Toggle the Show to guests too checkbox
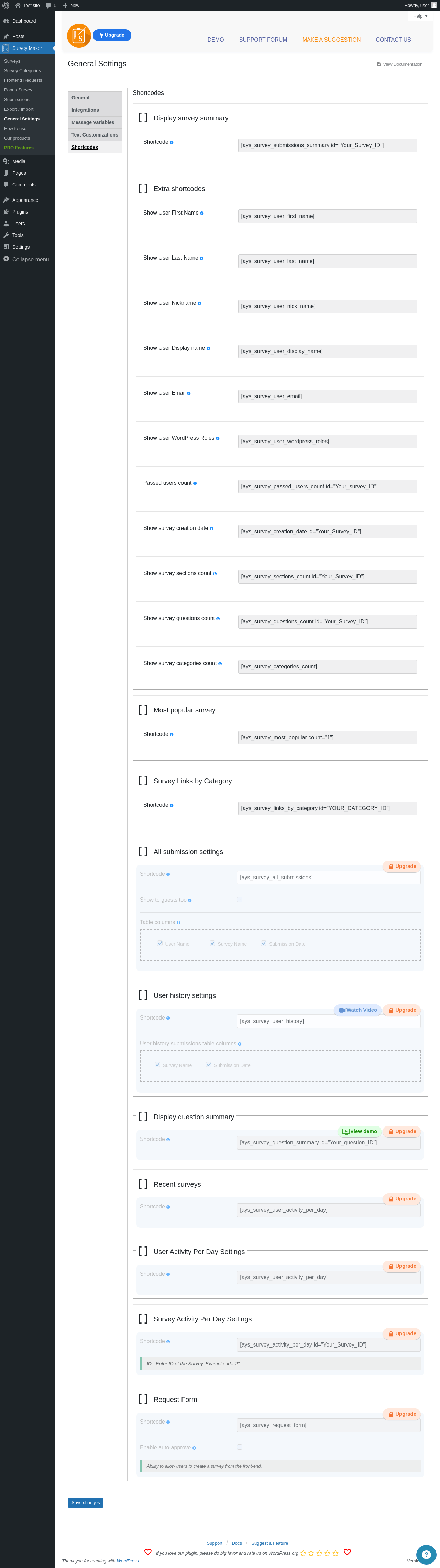440x1568 pixels. coord(240,899)
